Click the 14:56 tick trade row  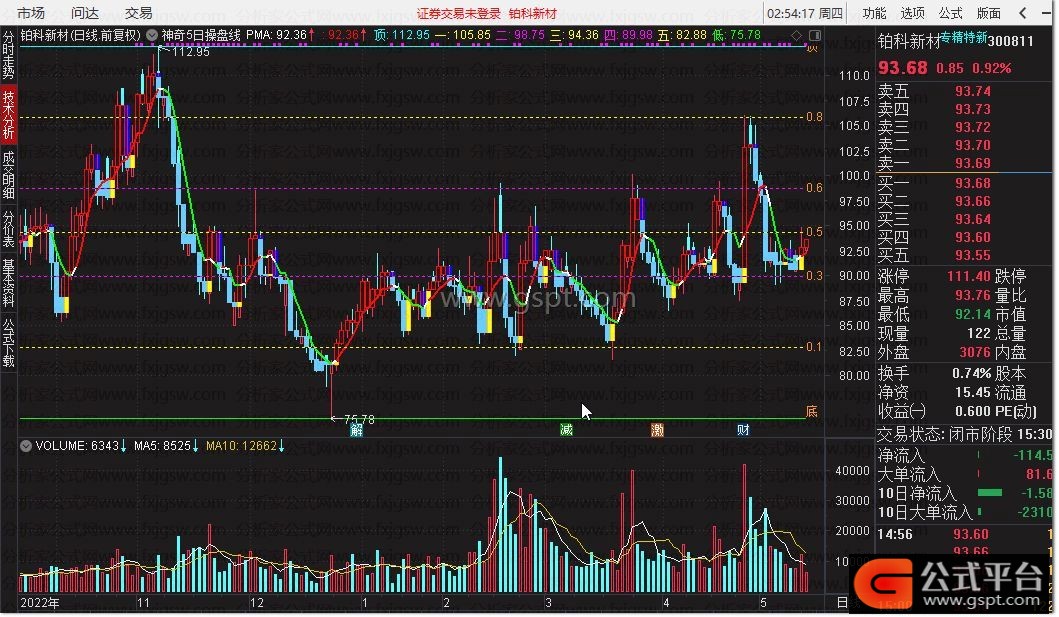click(964, 534)
